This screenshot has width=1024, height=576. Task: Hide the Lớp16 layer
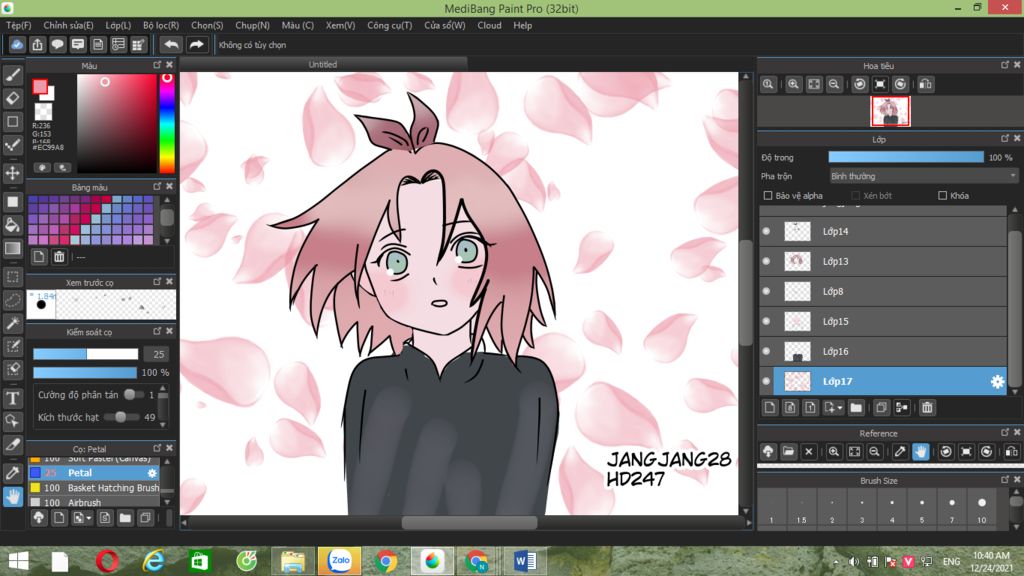767,351
